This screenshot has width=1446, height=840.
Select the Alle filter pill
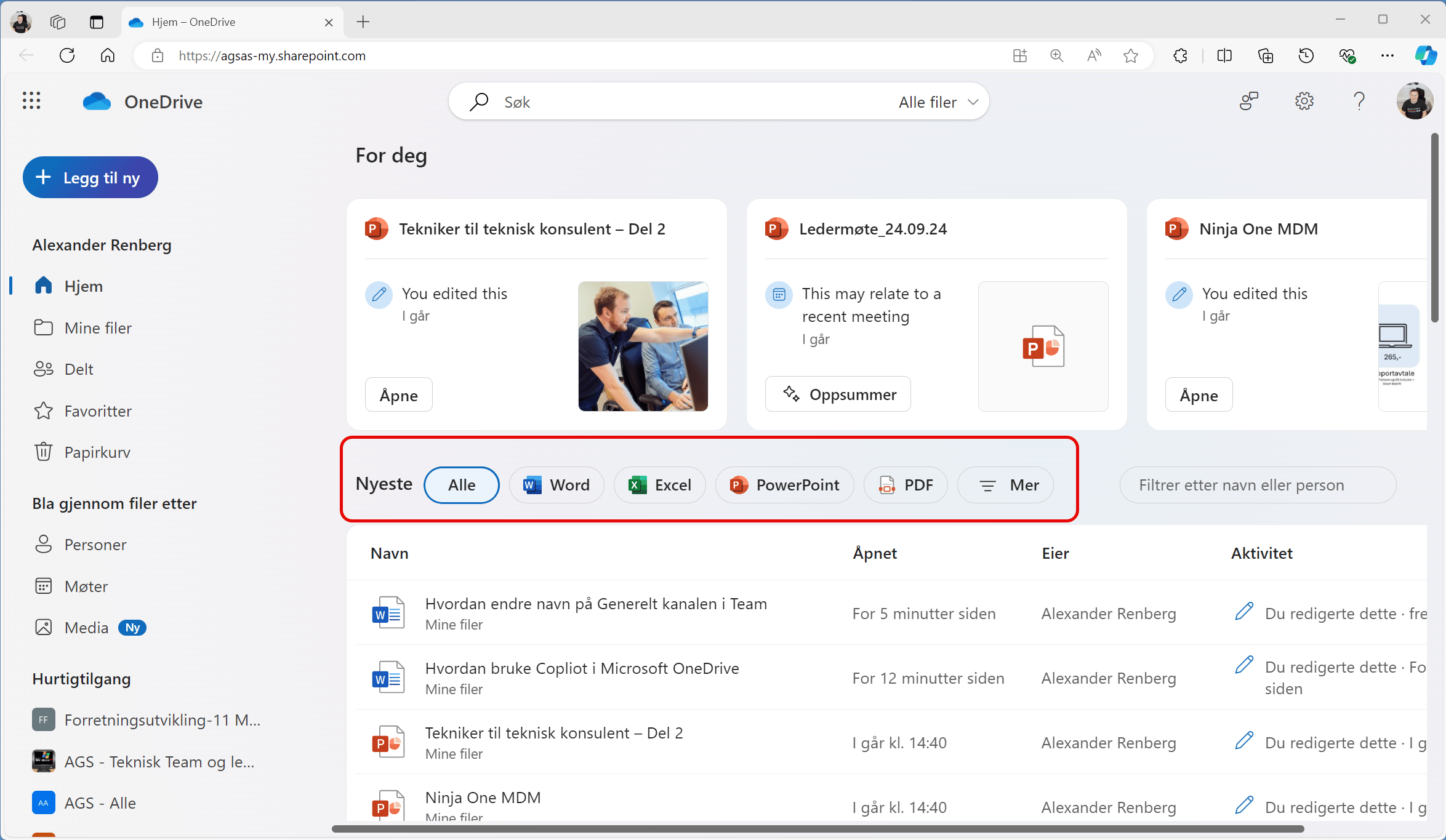click(x=462, y=485)
